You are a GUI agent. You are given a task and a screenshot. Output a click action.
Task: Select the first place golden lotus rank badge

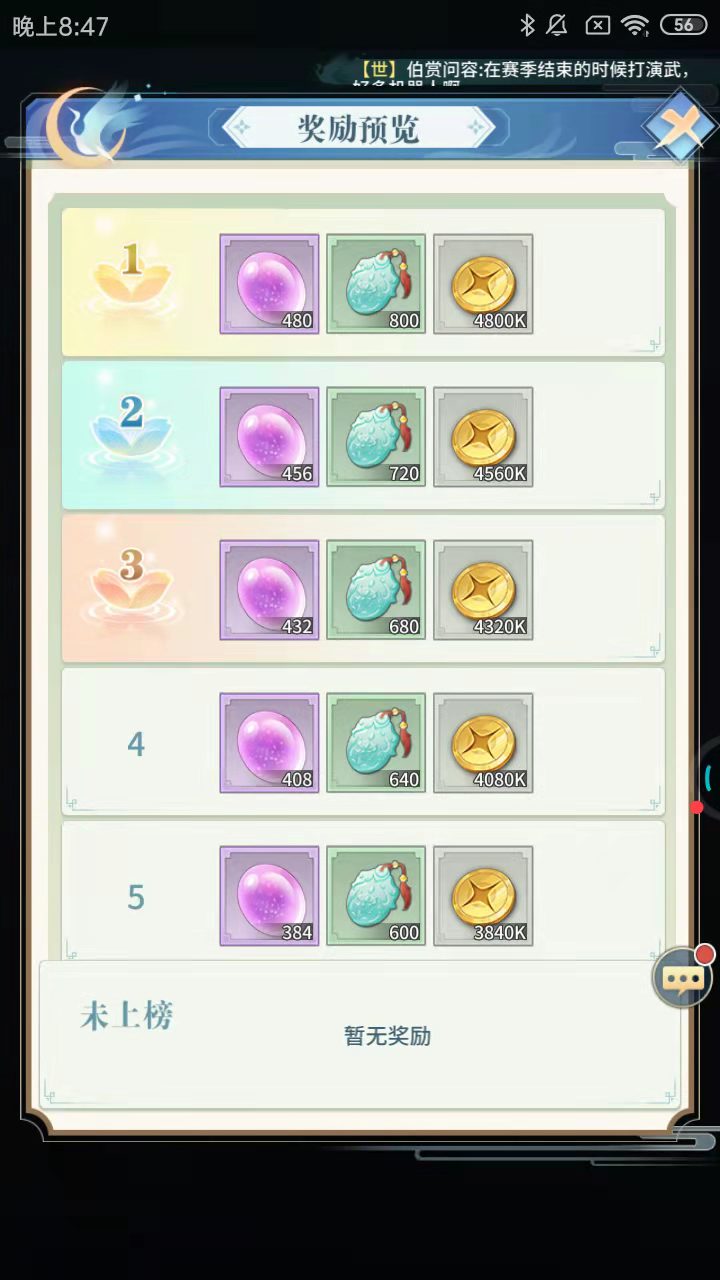[132, 273]
